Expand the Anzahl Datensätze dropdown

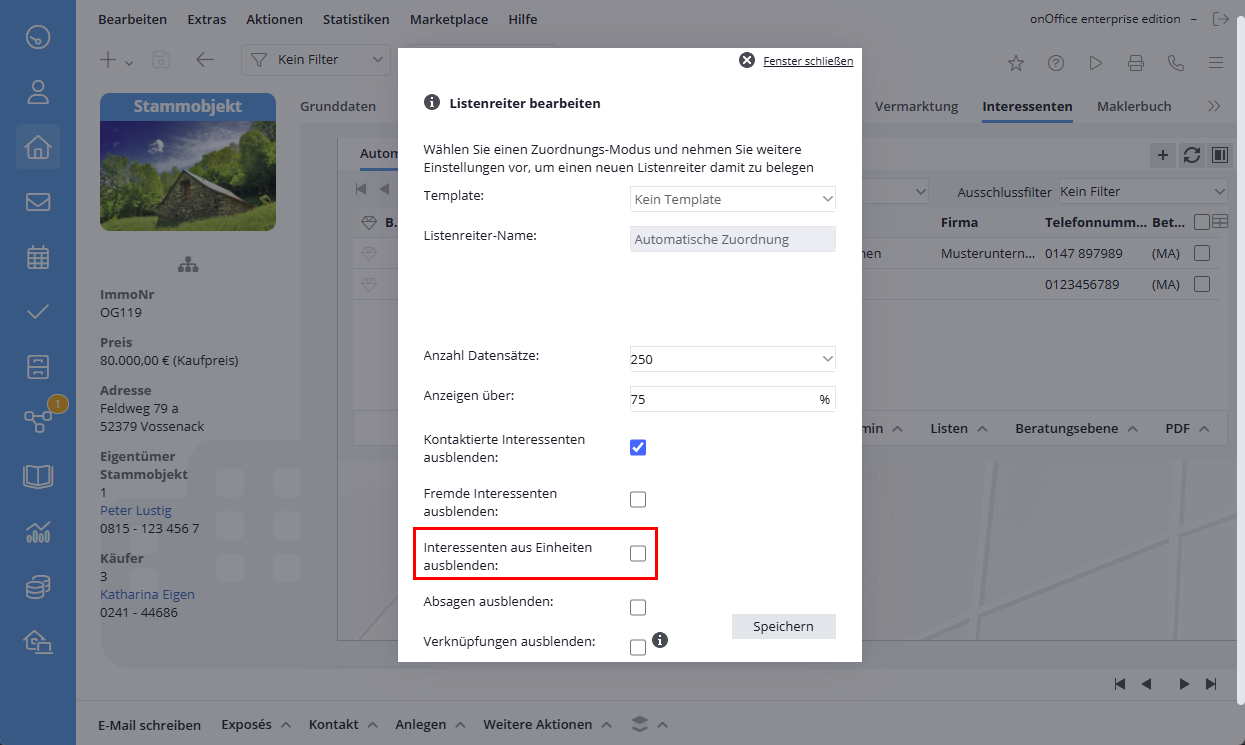pyautogui.click(x=732, y=359)
